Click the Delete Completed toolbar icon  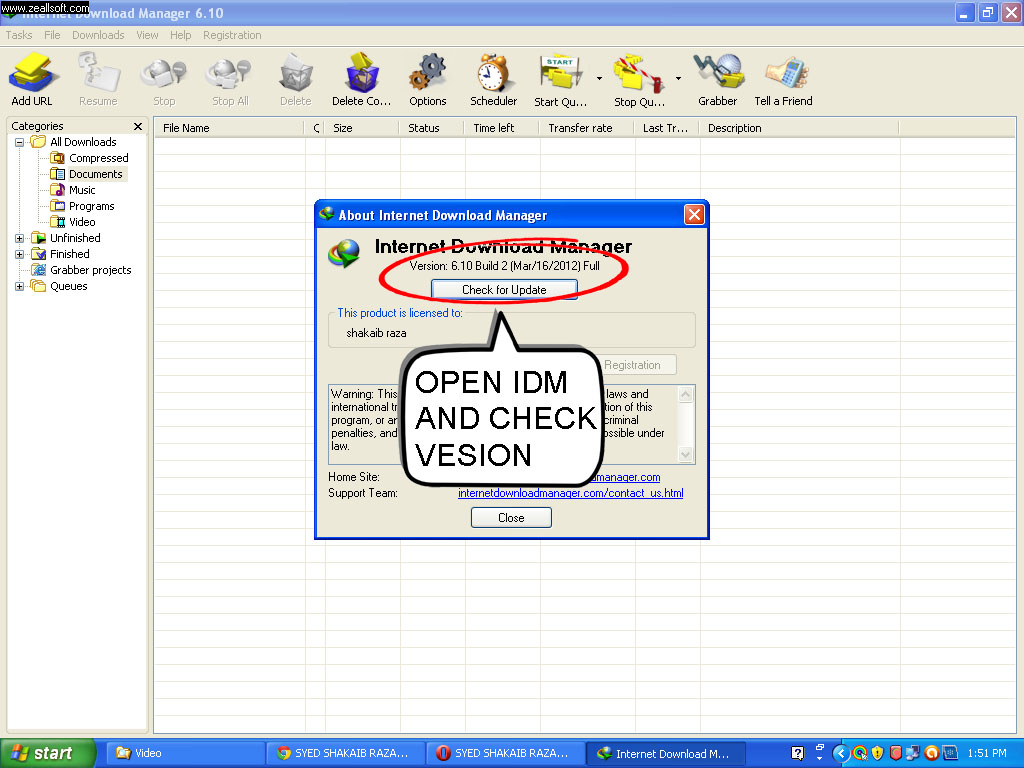click(x=361, y=80)
